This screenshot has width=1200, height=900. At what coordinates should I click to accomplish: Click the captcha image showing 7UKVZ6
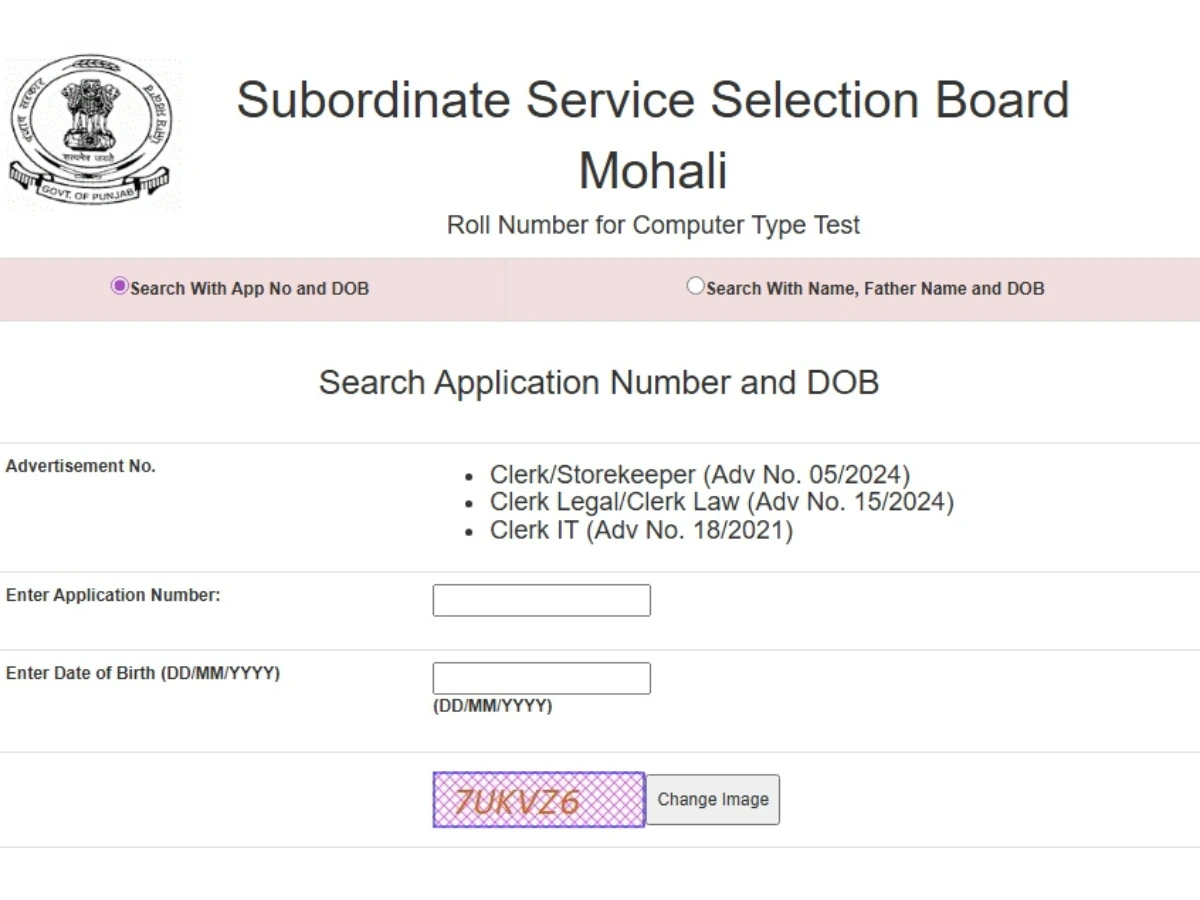click(x=538, y=799)
